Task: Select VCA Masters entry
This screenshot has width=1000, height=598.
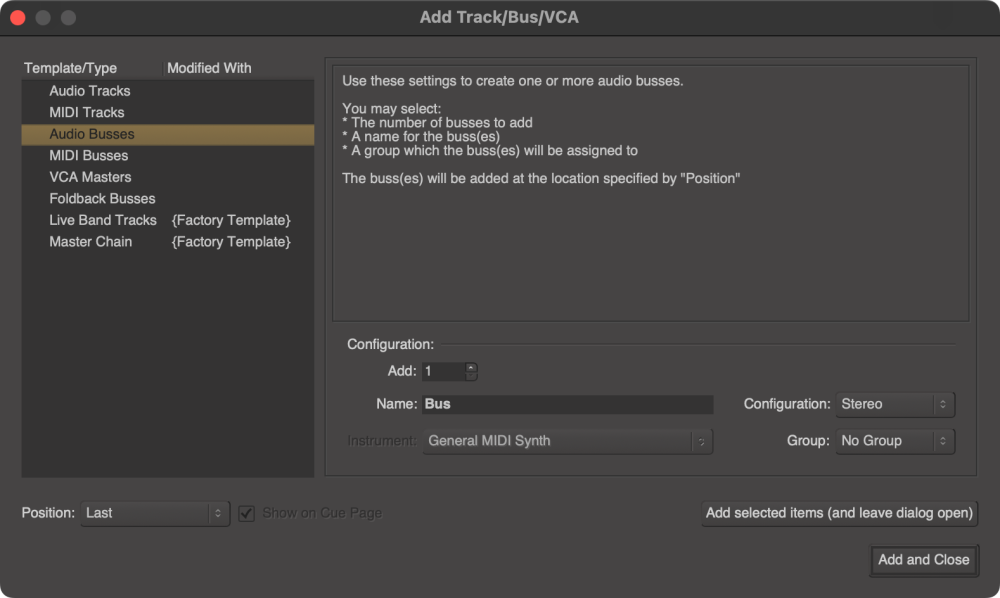Action: tap(90, 177)
